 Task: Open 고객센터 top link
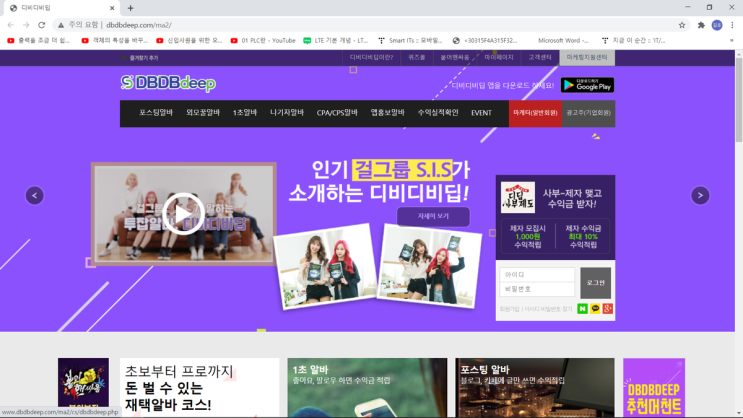click(540, 57)
